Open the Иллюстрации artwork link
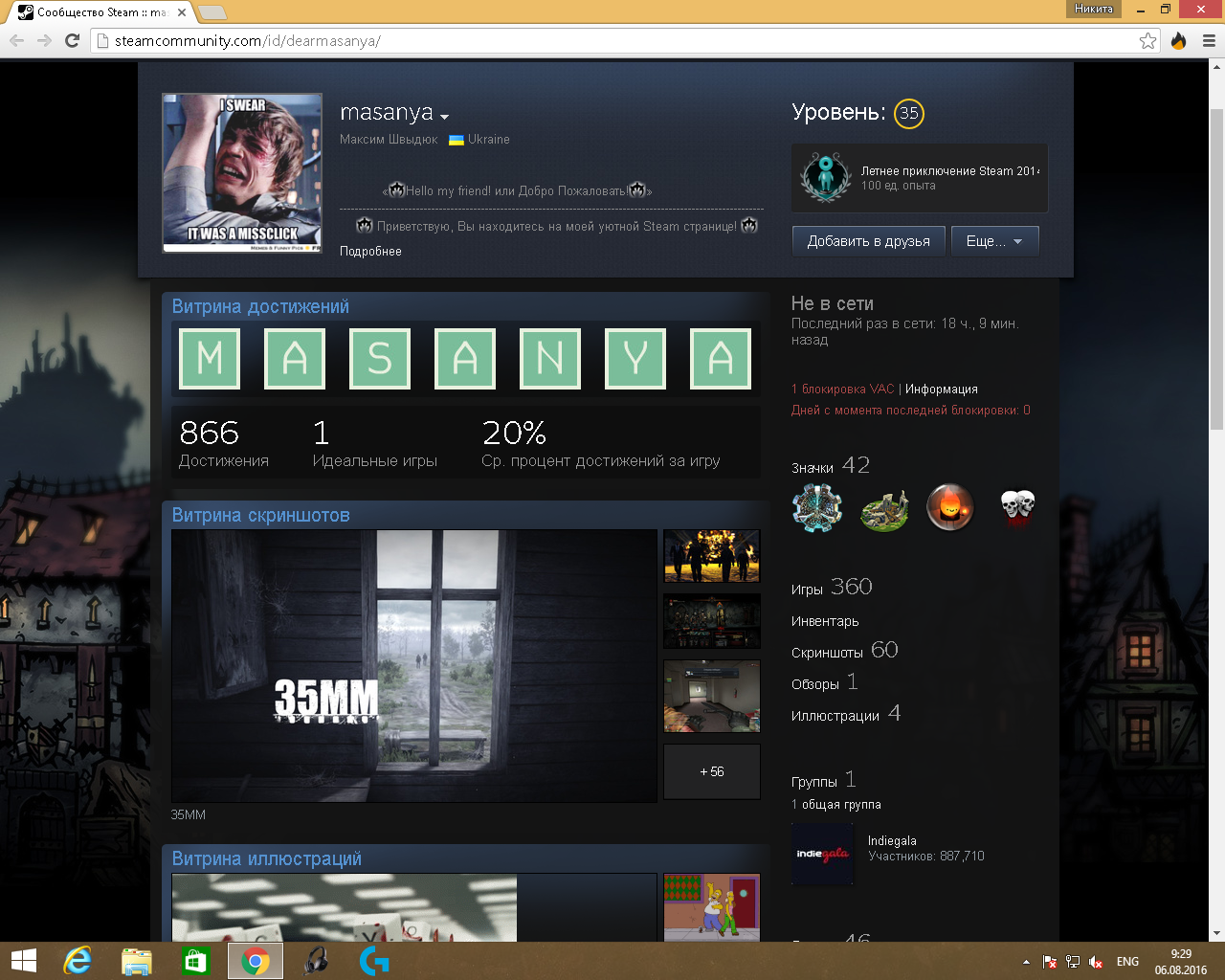The width and height of the screenshot is (1225, 980). 846,713
